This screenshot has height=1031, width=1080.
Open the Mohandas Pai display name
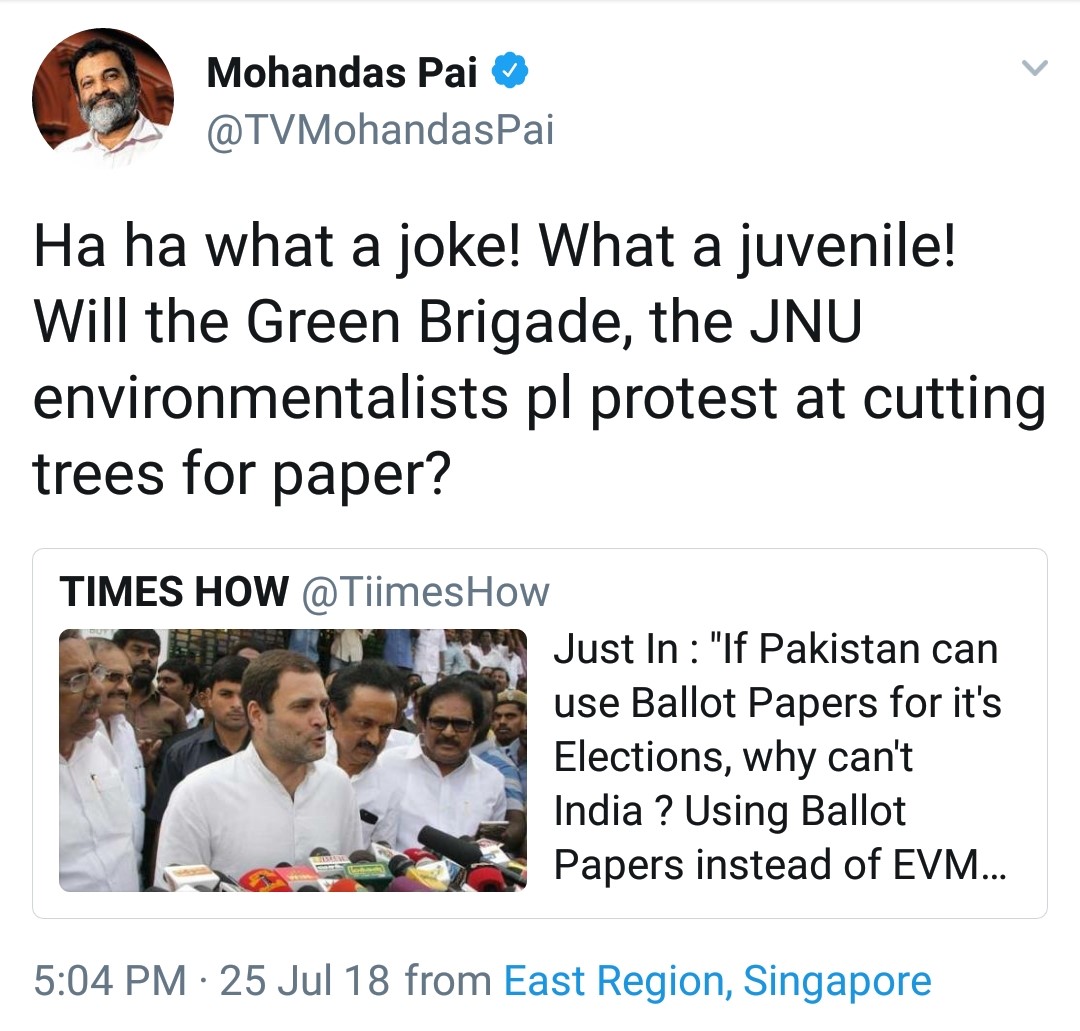point(342,72)
